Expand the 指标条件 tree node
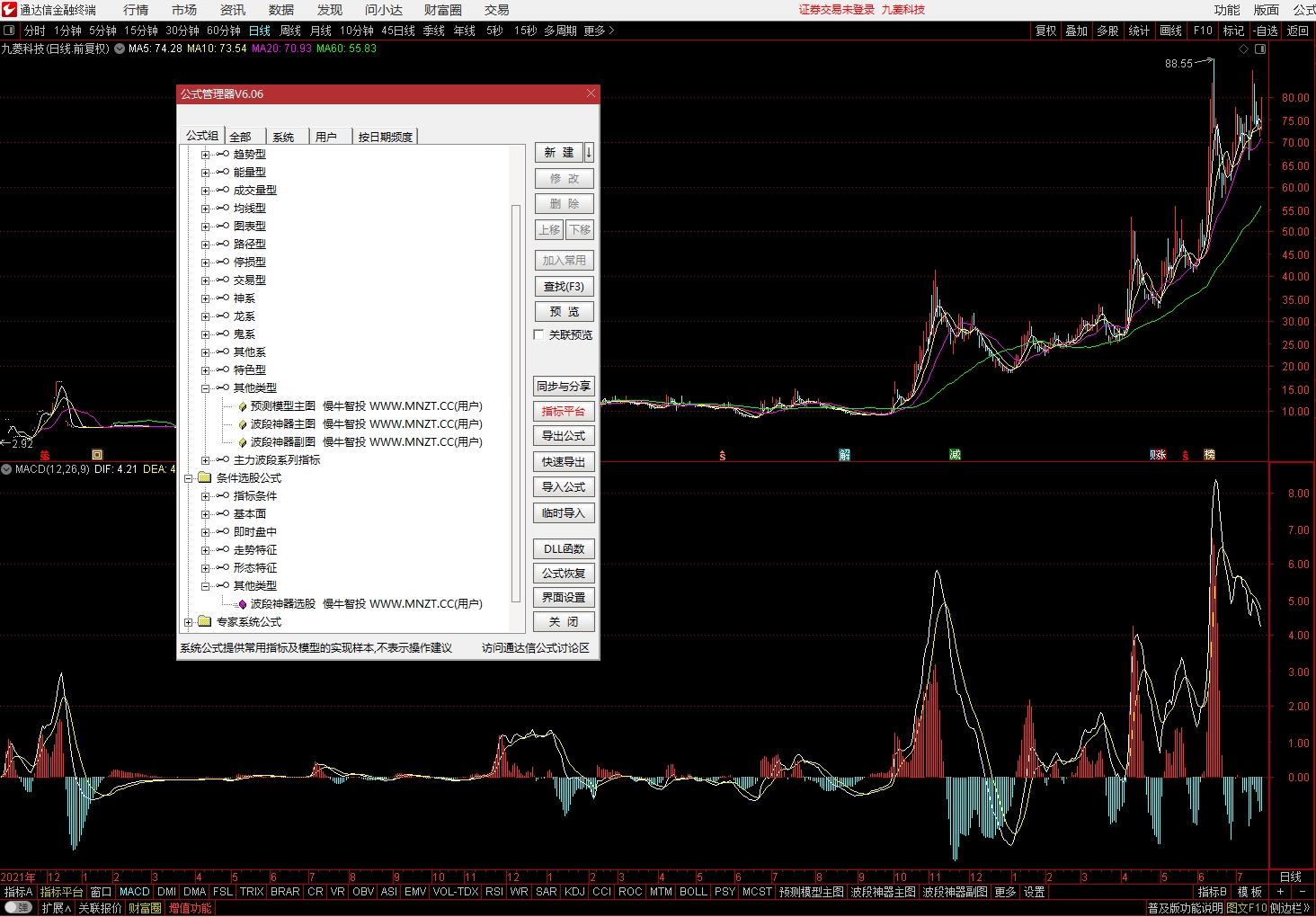1316x917 pixels. [x=205, y=496]
